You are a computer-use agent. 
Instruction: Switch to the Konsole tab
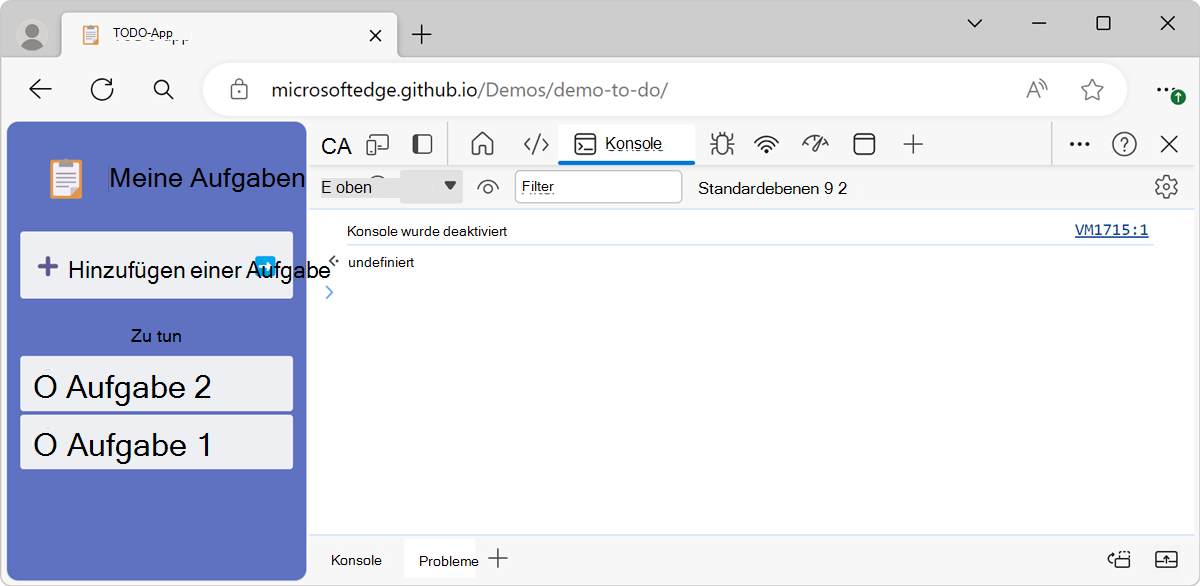(x=627, y=144)
